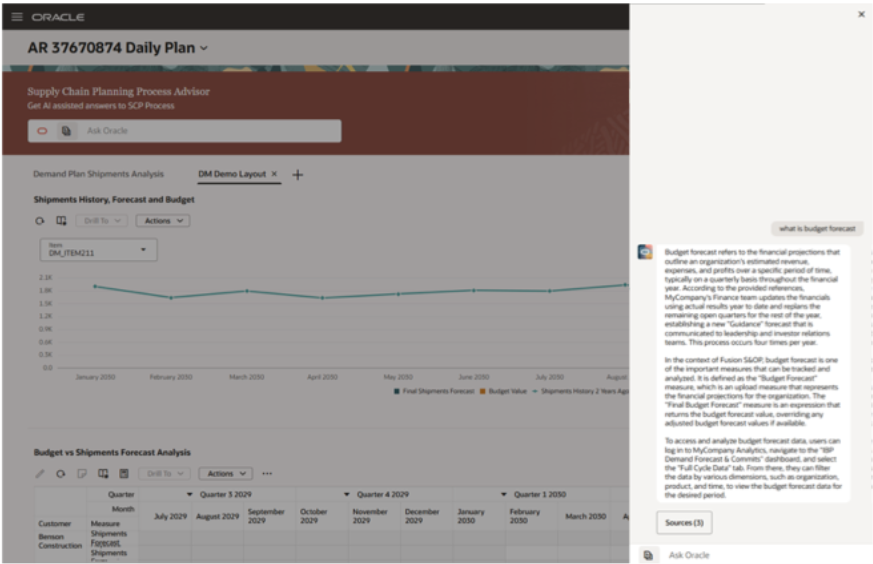This screenshot has width=873, height=564.
Task: Click the Budget Value legend swatch
Action: coord(482,391)
